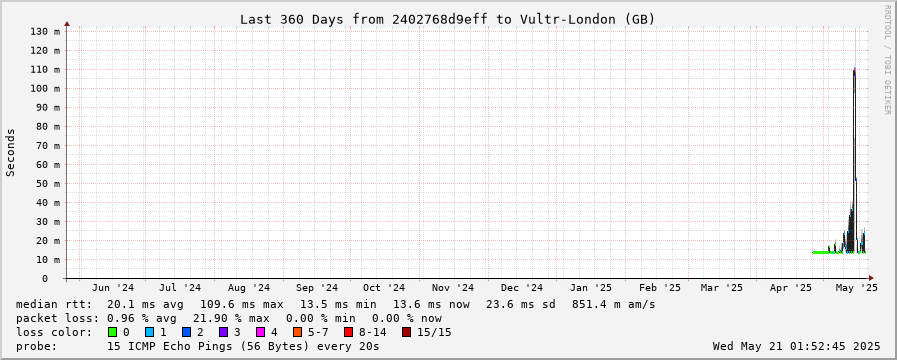The width and height of the screenshot is (897, 360).
Task: Click the timestamp Wed May 21 2025
Action: tap(796, 346)
